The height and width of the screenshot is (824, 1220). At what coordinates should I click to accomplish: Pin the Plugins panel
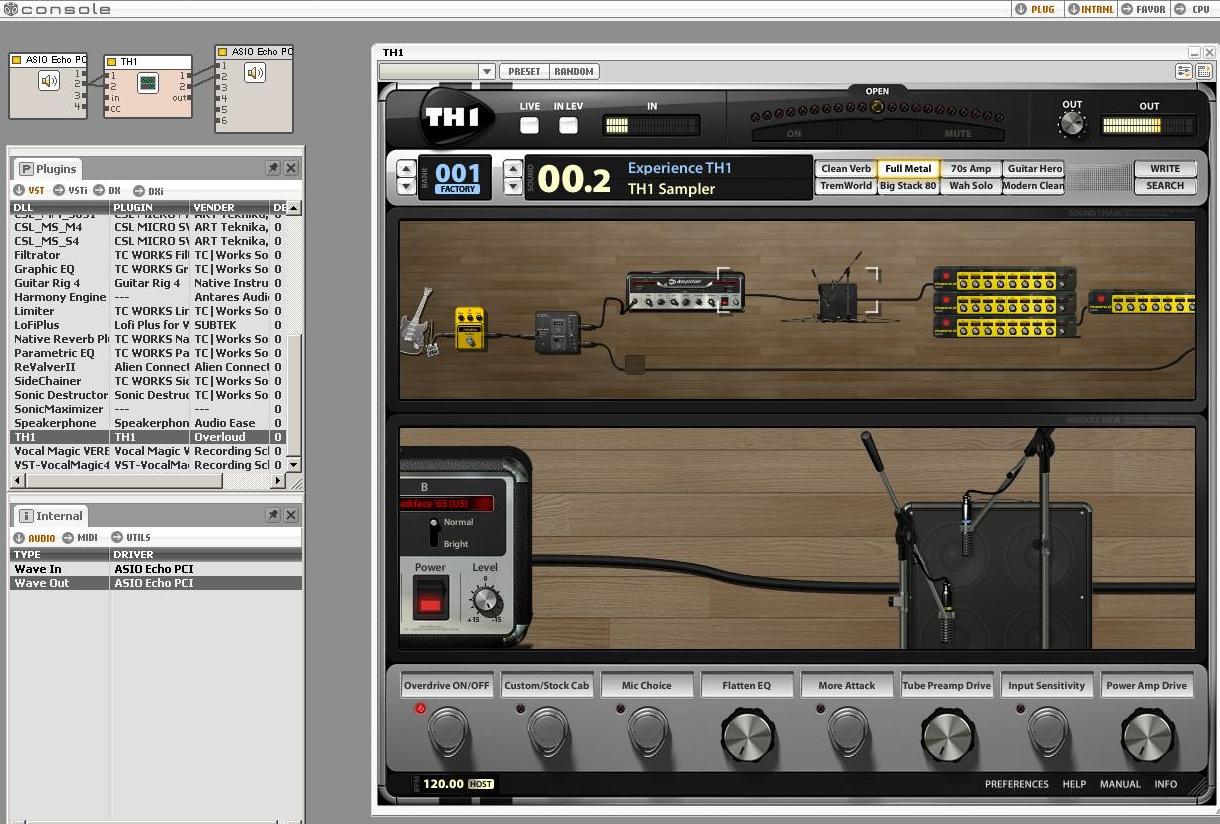coord(273,169)
